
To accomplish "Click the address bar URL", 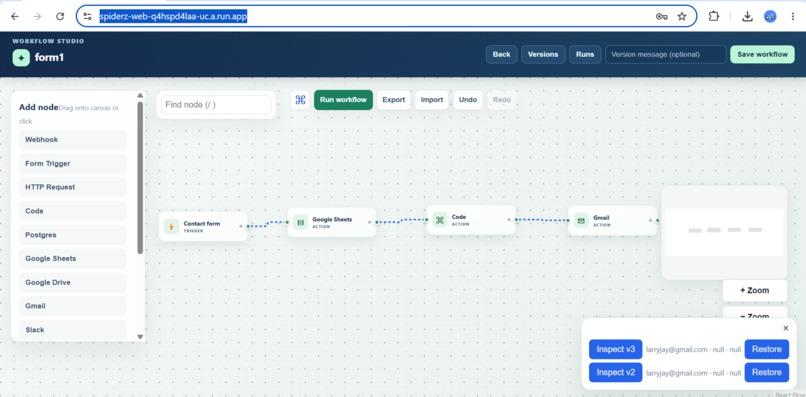I will pyautogui.click(x=173, y=16).
